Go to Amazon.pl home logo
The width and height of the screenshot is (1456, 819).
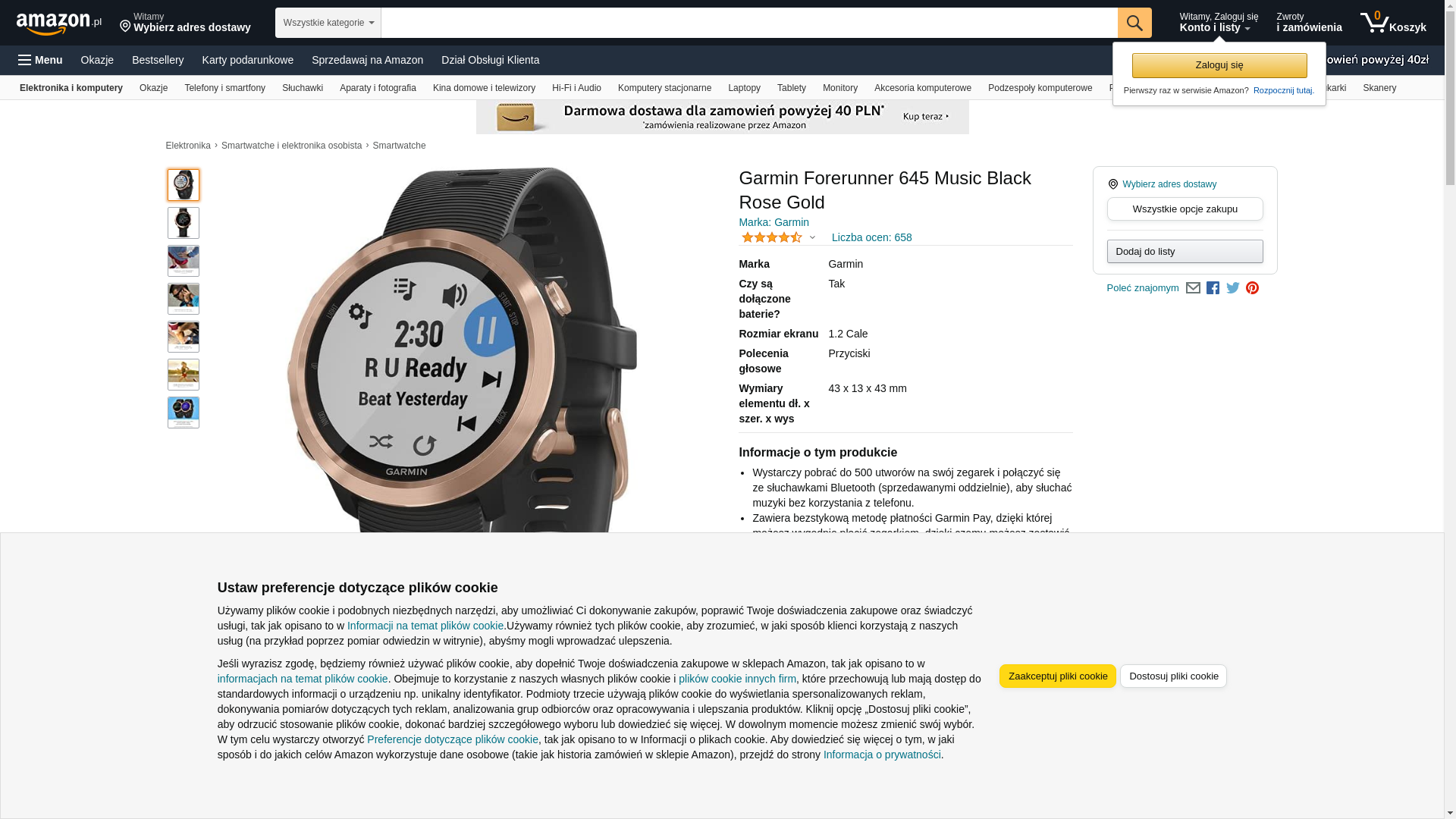pos(59,24)
